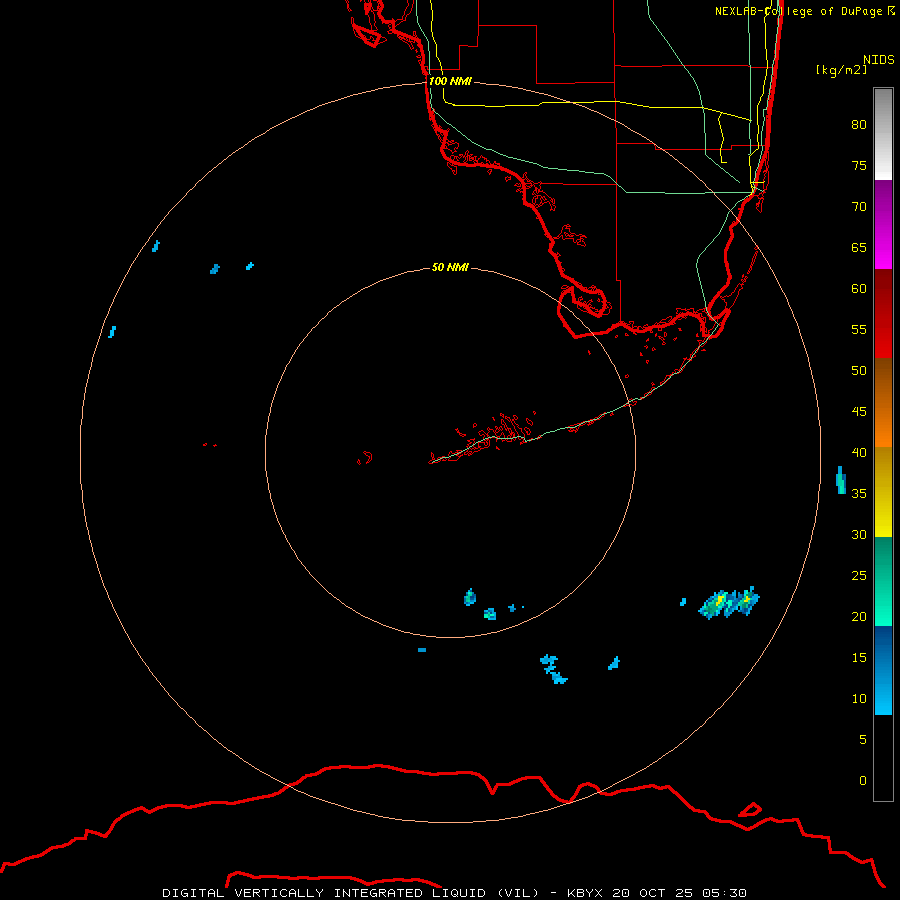Click the NEXLAB-College of DuPage credit text
The width and height of the screenshot is (900, 900).
[x=804, y=11]
